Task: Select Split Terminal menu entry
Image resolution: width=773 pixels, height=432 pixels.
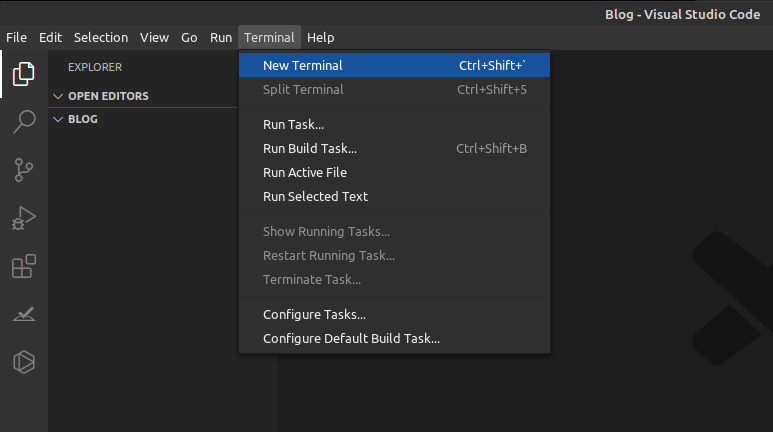Action: 394,89
